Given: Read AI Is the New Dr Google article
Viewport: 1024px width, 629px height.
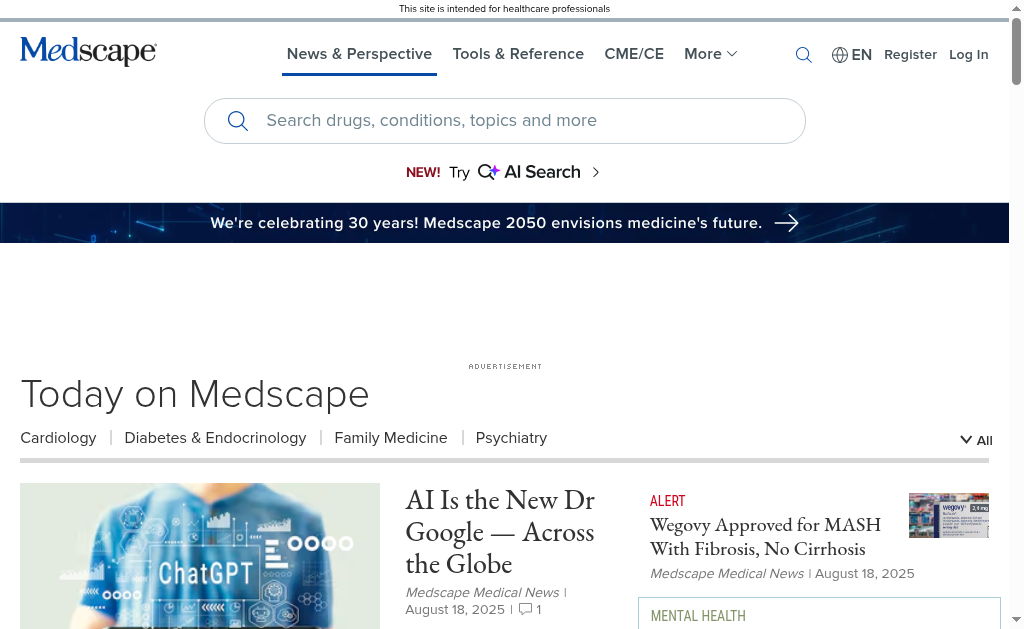Looking at the screenshot, I should (x=500, y=532).
